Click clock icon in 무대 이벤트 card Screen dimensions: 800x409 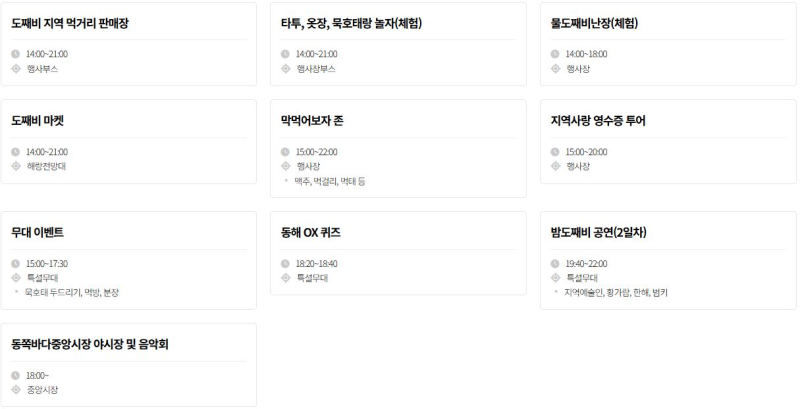point(16,264)
